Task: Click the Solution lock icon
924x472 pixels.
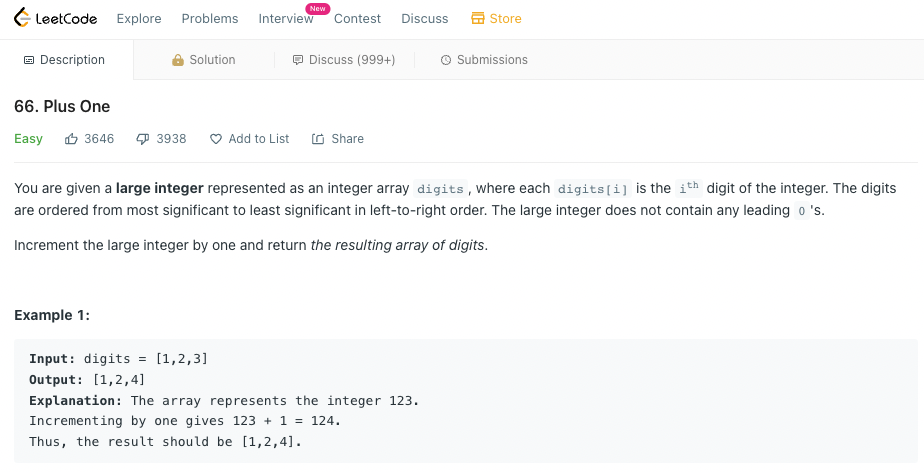Action: 177,60
